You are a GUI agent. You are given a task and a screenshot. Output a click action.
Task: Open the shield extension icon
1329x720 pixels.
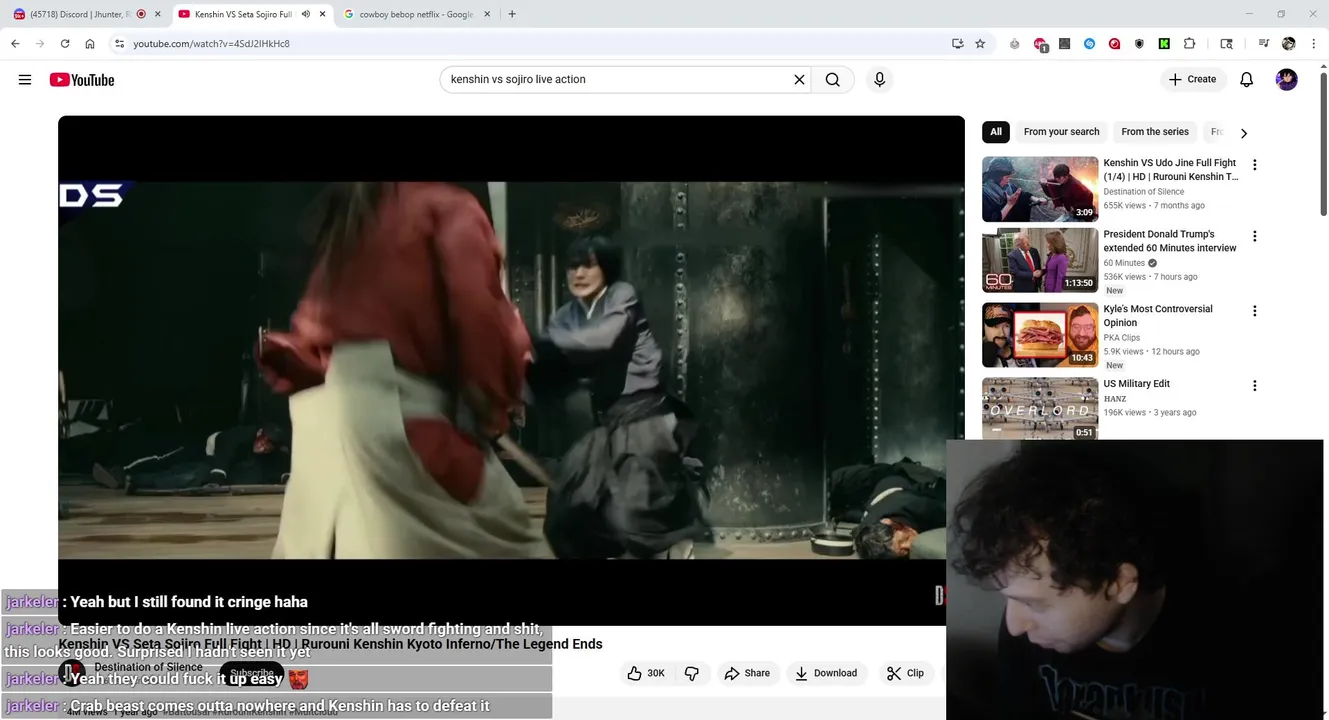tap(1139, 44)
